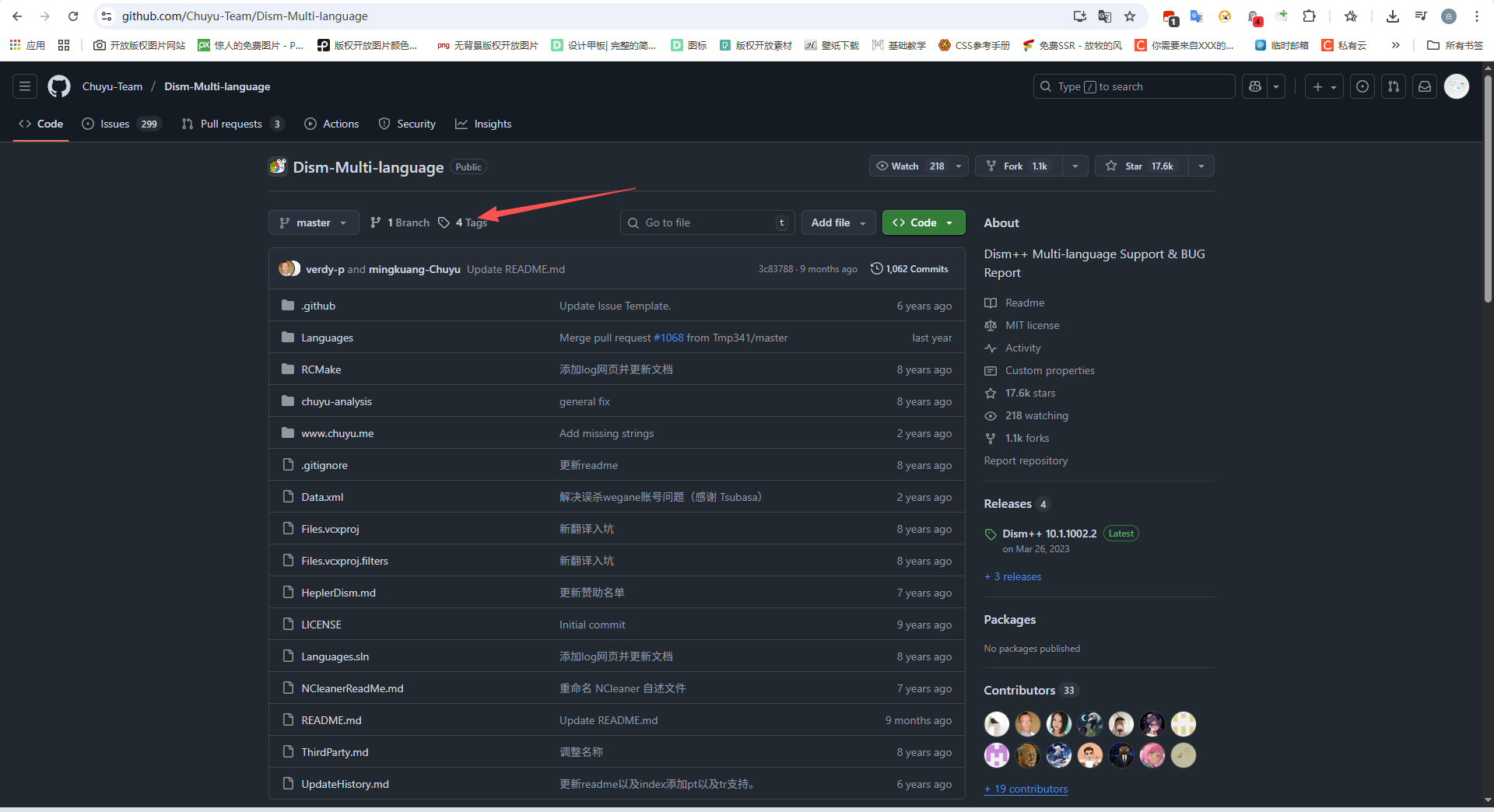Focus the Go to file field
This screenshot has height=812, width=1494.
click(708, 222)
